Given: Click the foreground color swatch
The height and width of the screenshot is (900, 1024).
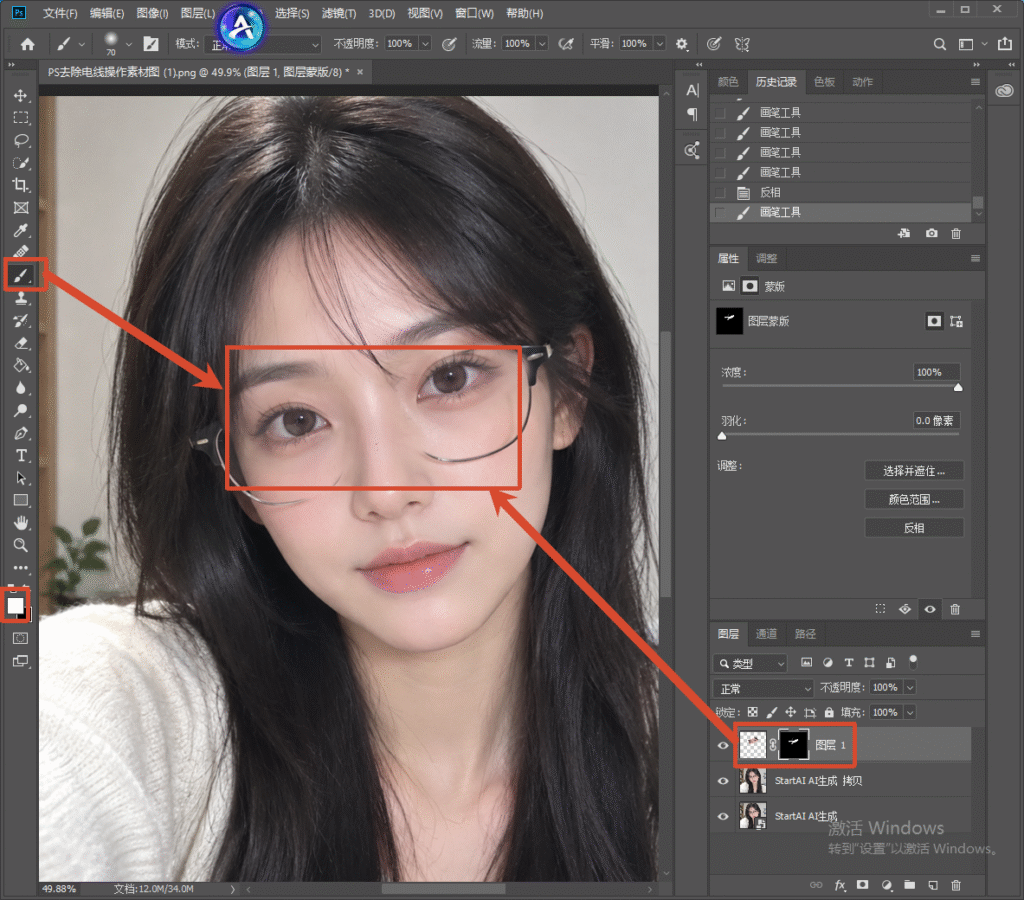Looking at the screenshot, I should tap(15, 605).
